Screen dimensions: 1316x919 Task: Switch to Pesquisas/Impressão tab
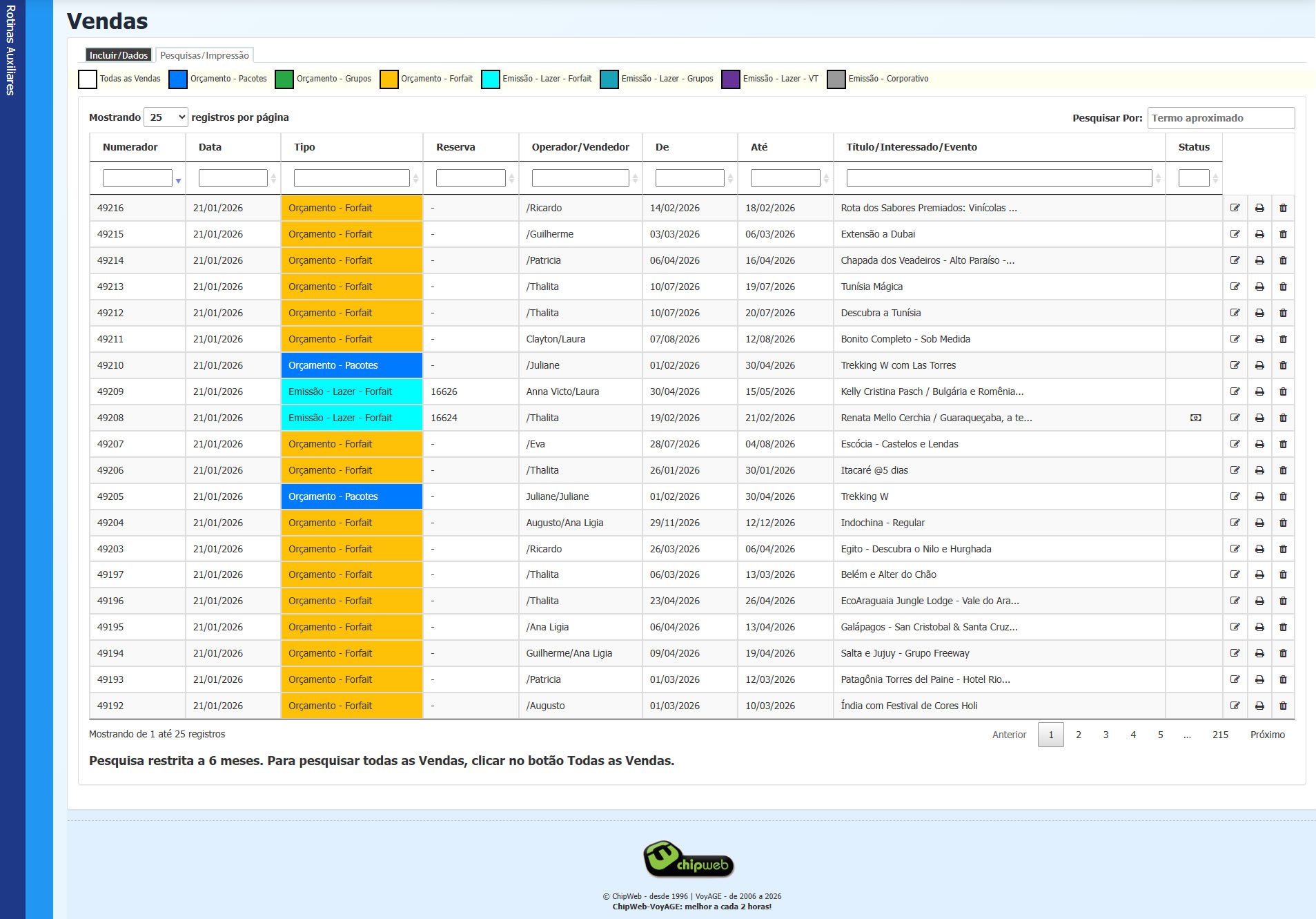(x=204, y=55)
